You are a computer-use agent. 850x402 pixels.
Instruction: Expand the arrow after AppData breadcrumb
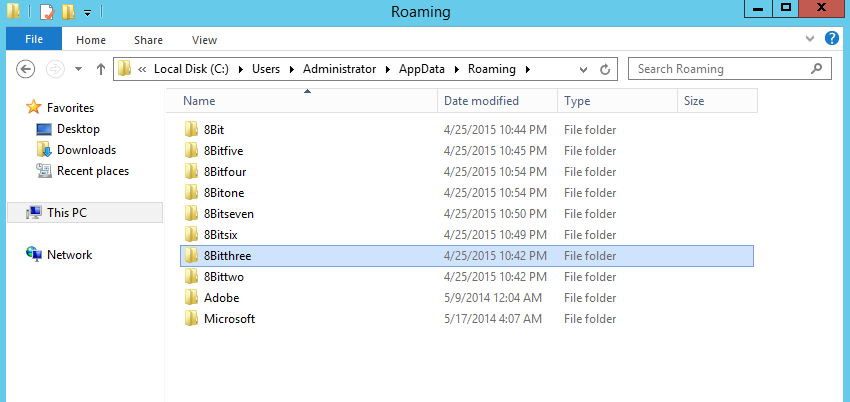tap(456, 69)
